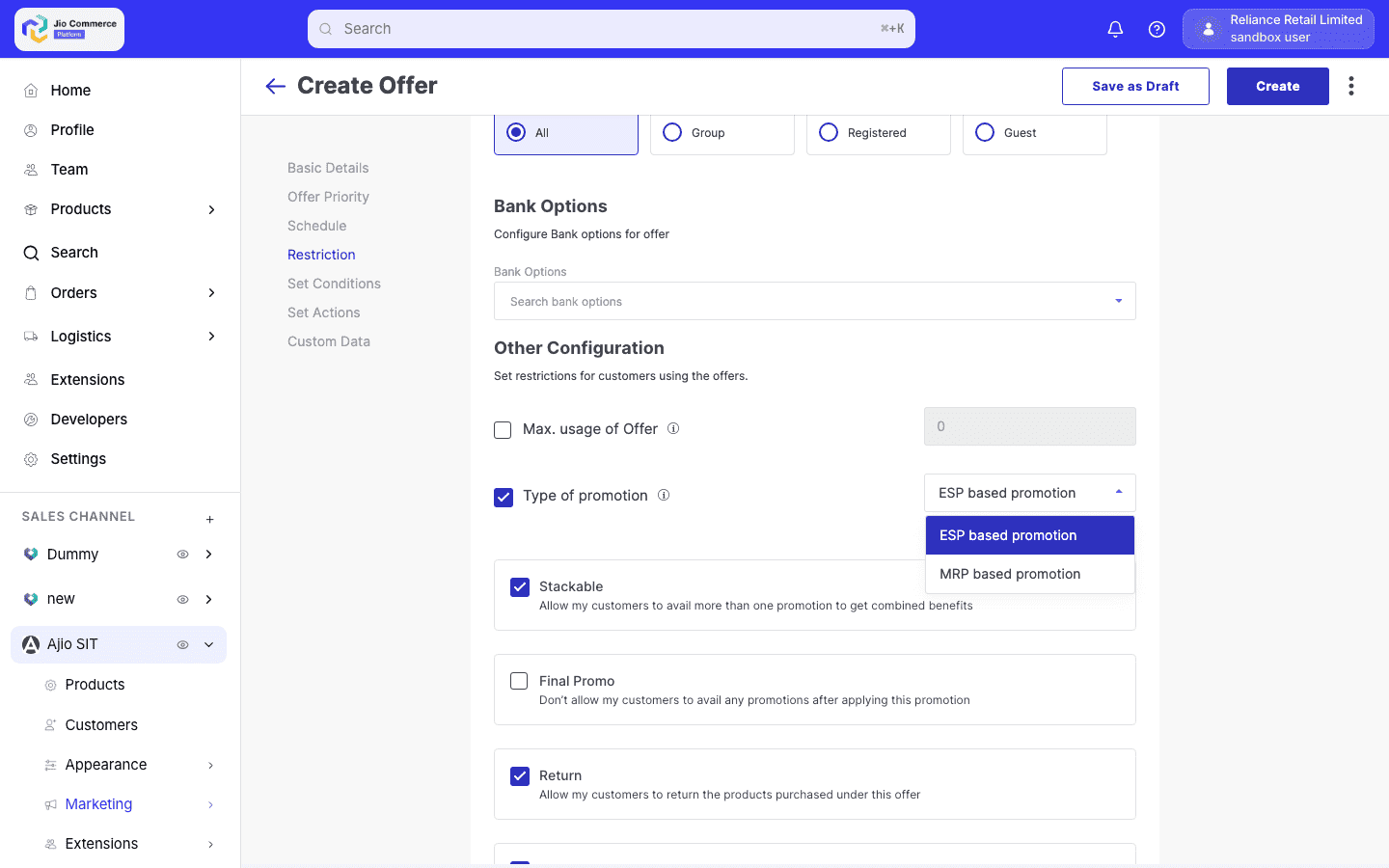Click the Save as Draft button
Viewport: 1389px width, 868px height.
[x=1135, y=86]
